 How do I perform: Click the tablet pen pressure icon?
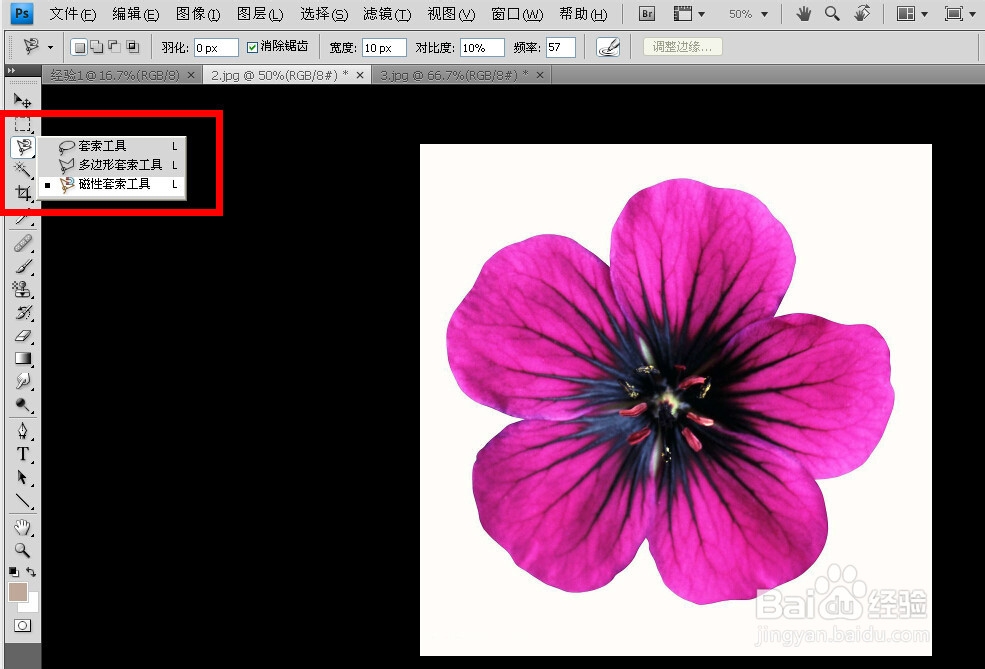[x=608, y=47]
